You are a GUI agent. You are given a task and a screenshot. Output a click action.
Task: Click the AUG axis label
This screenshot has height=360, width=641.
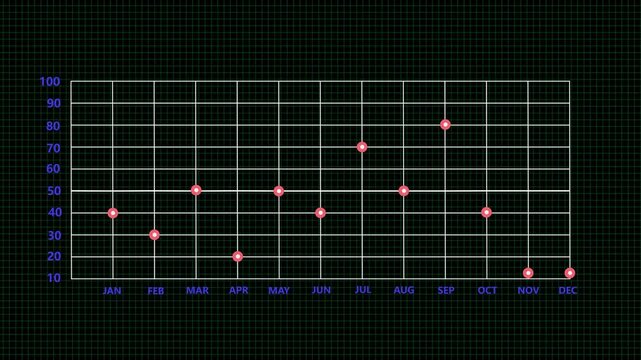click(x=404, y=290)
